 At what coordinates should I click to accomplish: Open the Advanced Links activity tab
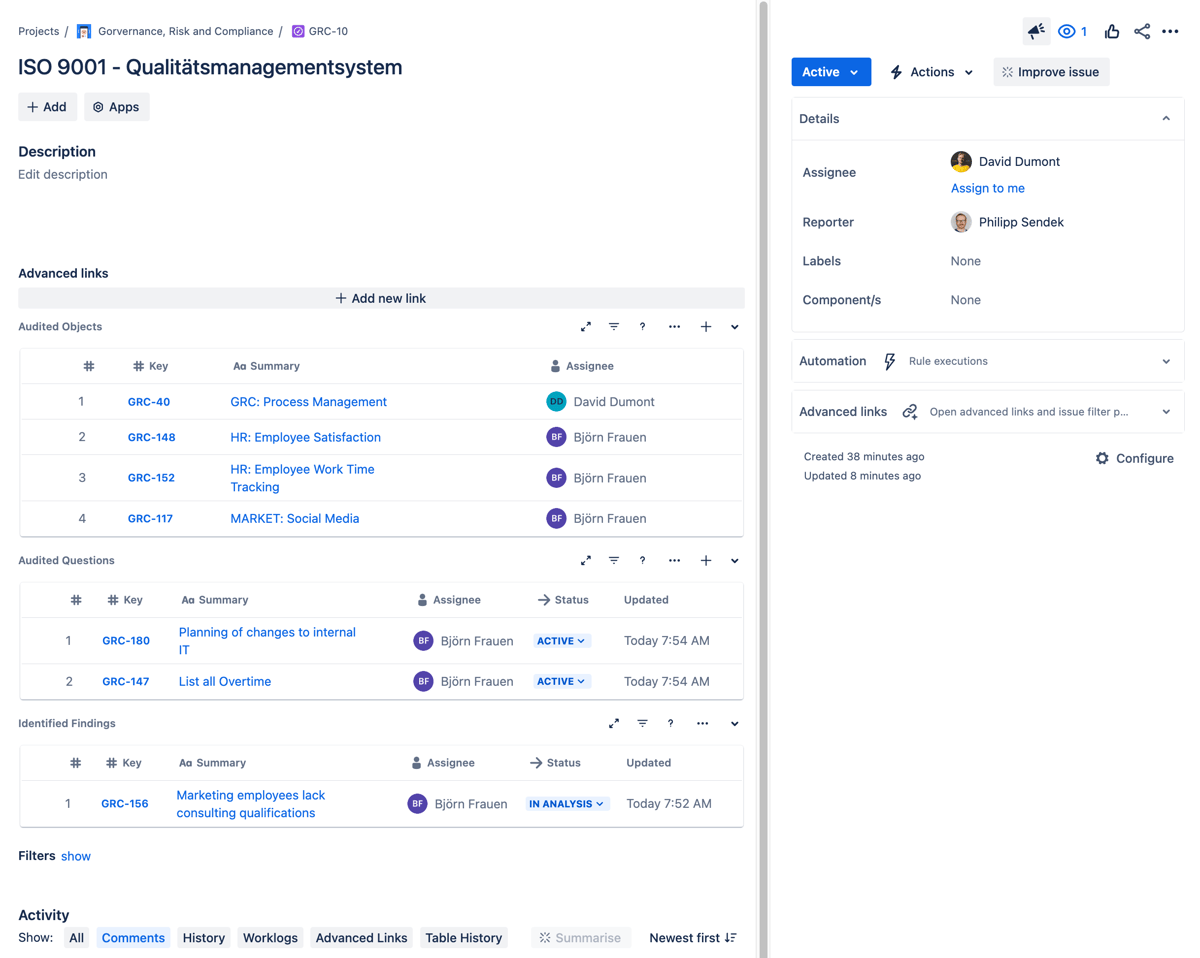pyautogui.click(x=361, y=938)
